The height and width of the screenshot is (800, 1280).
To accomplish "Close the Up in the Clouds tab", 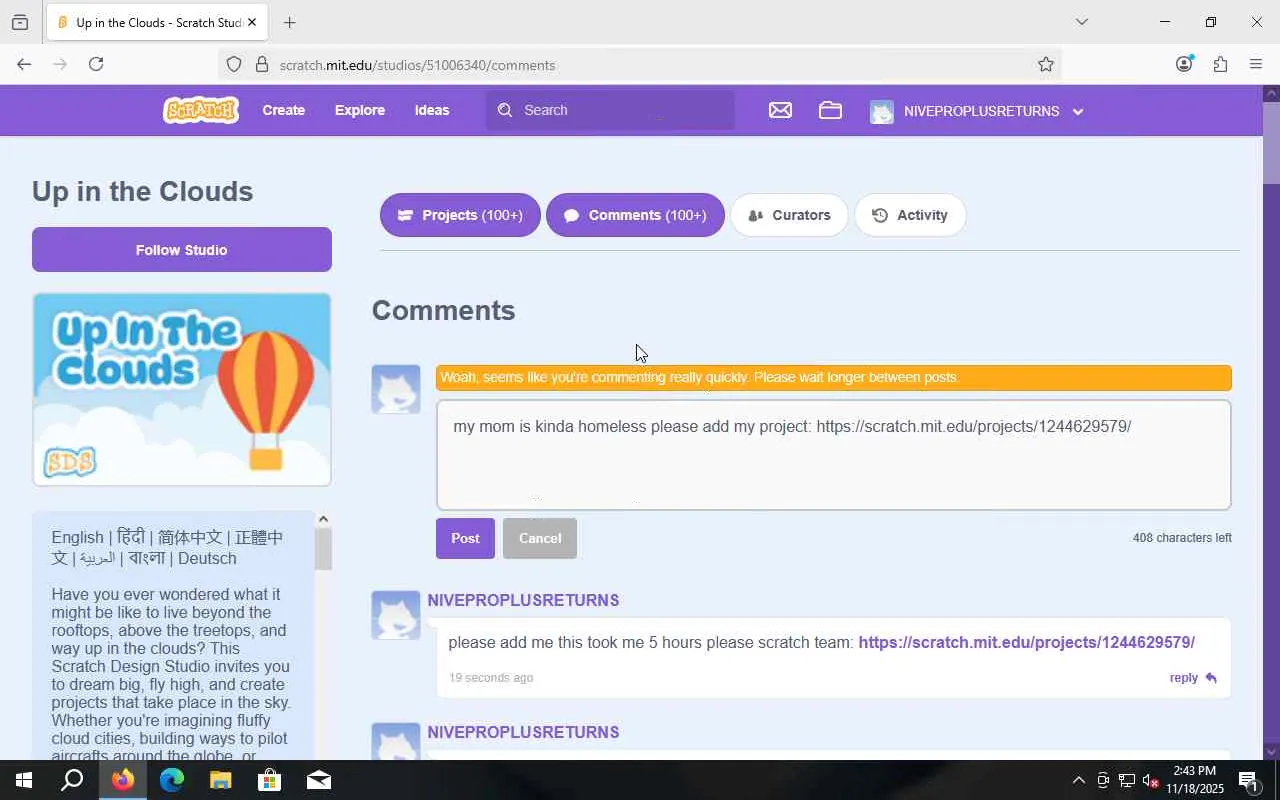I will (x=252, y=22).
